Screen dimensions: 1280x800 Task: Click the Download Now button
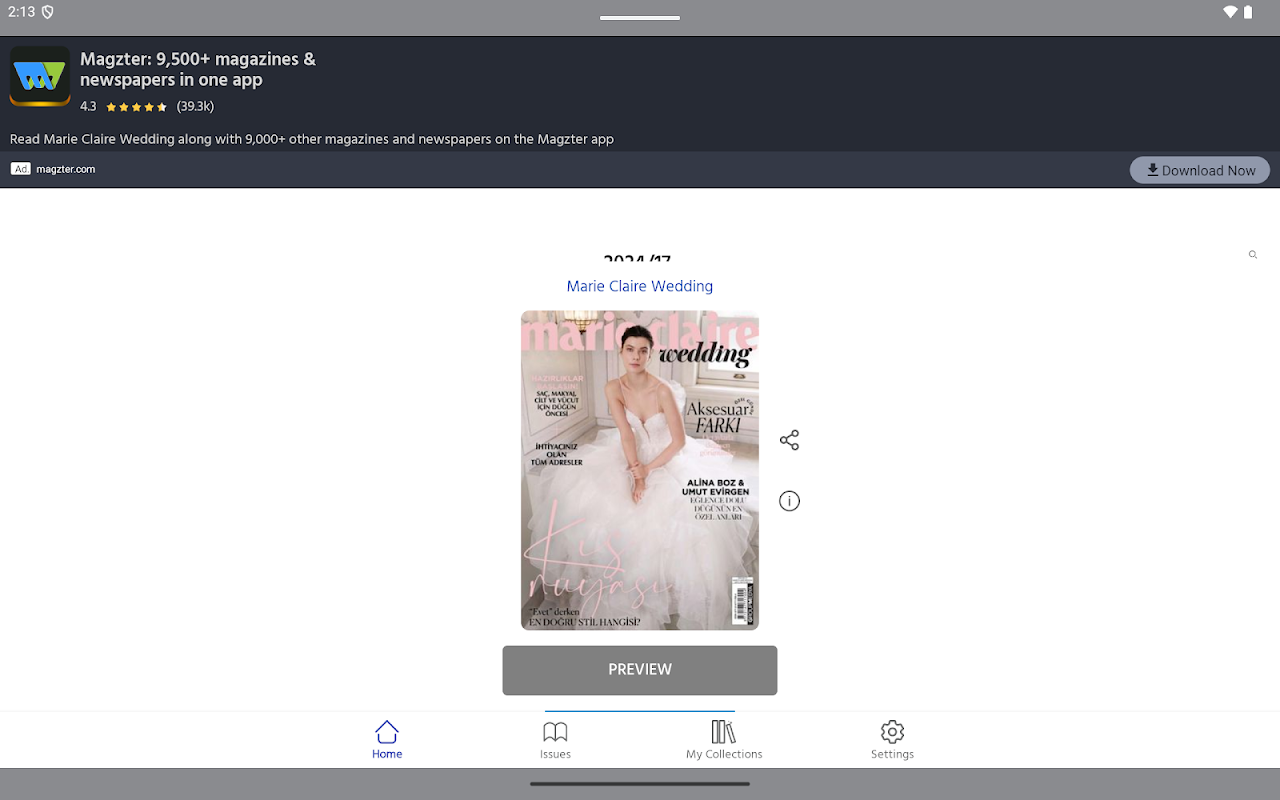pyautogui.click(x=1200, y=170)
